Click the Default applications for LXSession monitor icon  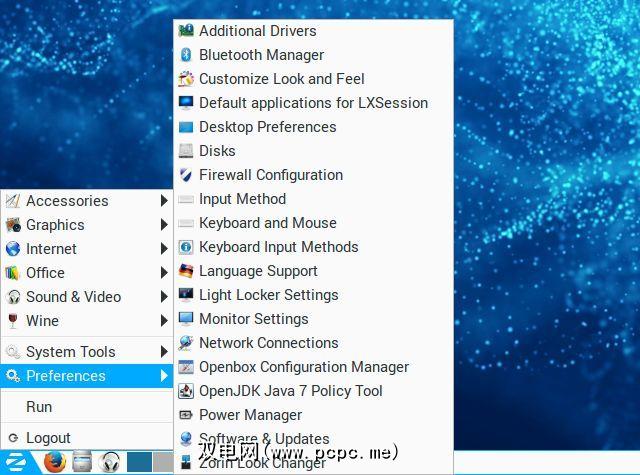coord(186,103)
